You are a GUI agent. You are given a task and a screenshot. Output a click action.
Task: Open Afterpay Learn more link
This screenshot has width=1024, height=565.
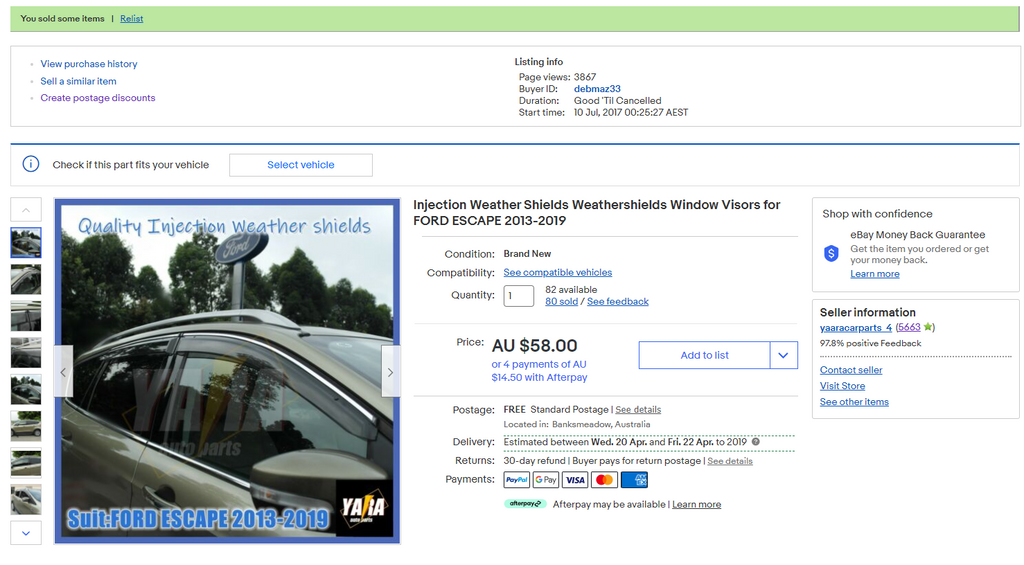coord(697,504)
